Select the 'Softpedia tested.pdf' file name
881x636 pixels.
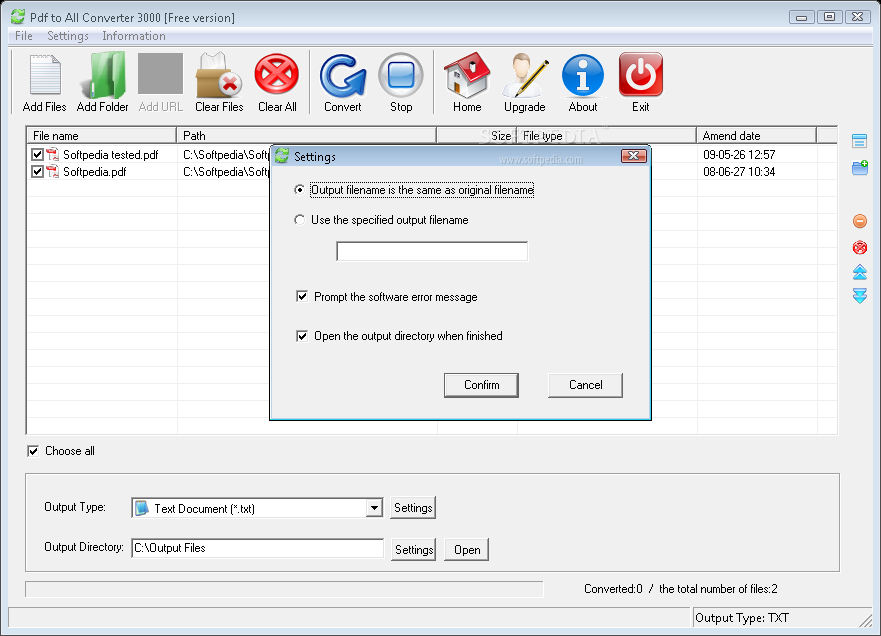click(x=111, y=155)
